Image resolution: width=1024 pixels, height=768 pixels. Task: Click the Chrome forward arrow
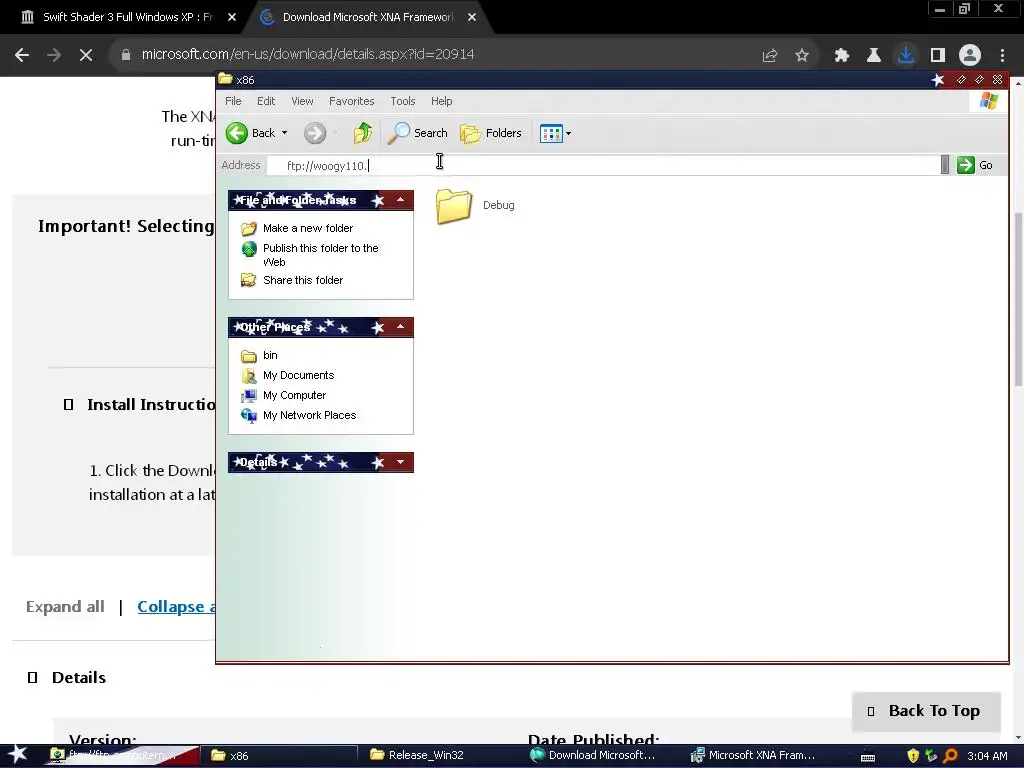pos(54,55)
